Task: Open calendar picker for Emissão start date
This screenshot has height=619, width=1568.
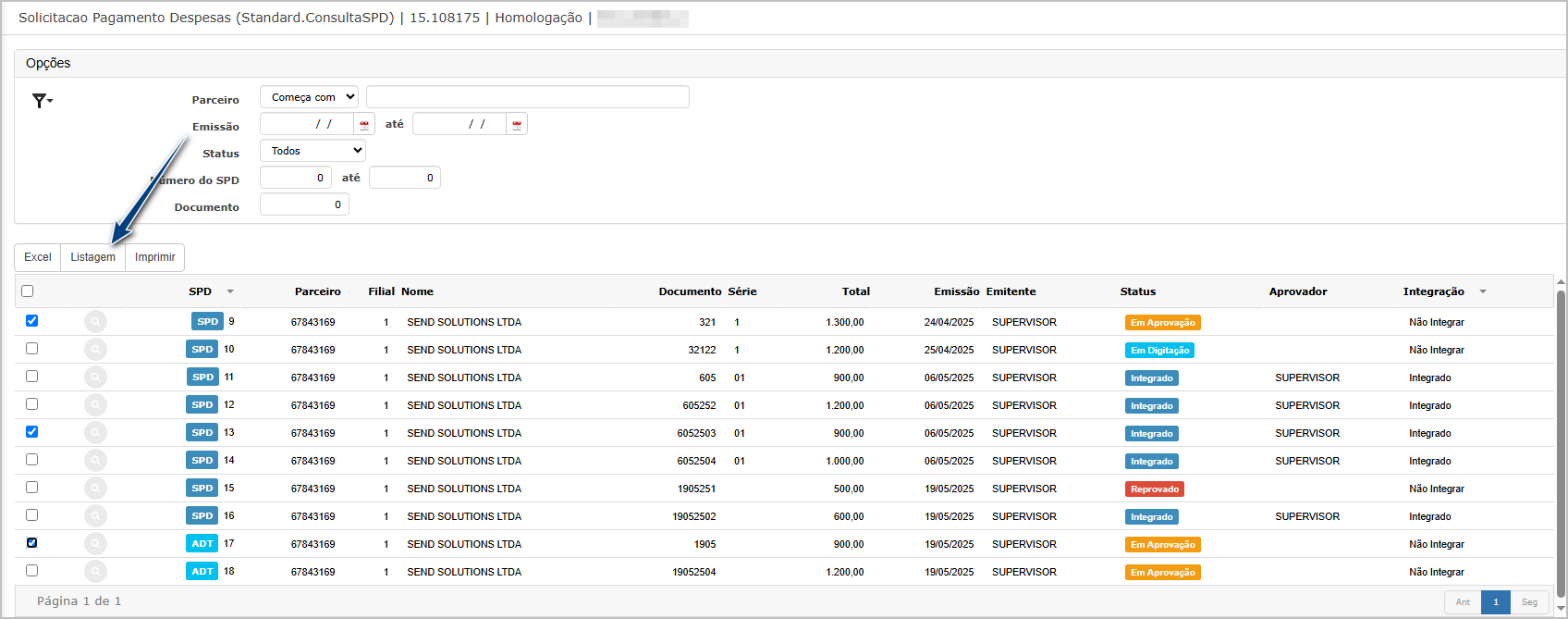Action: [x=364, y=124]
